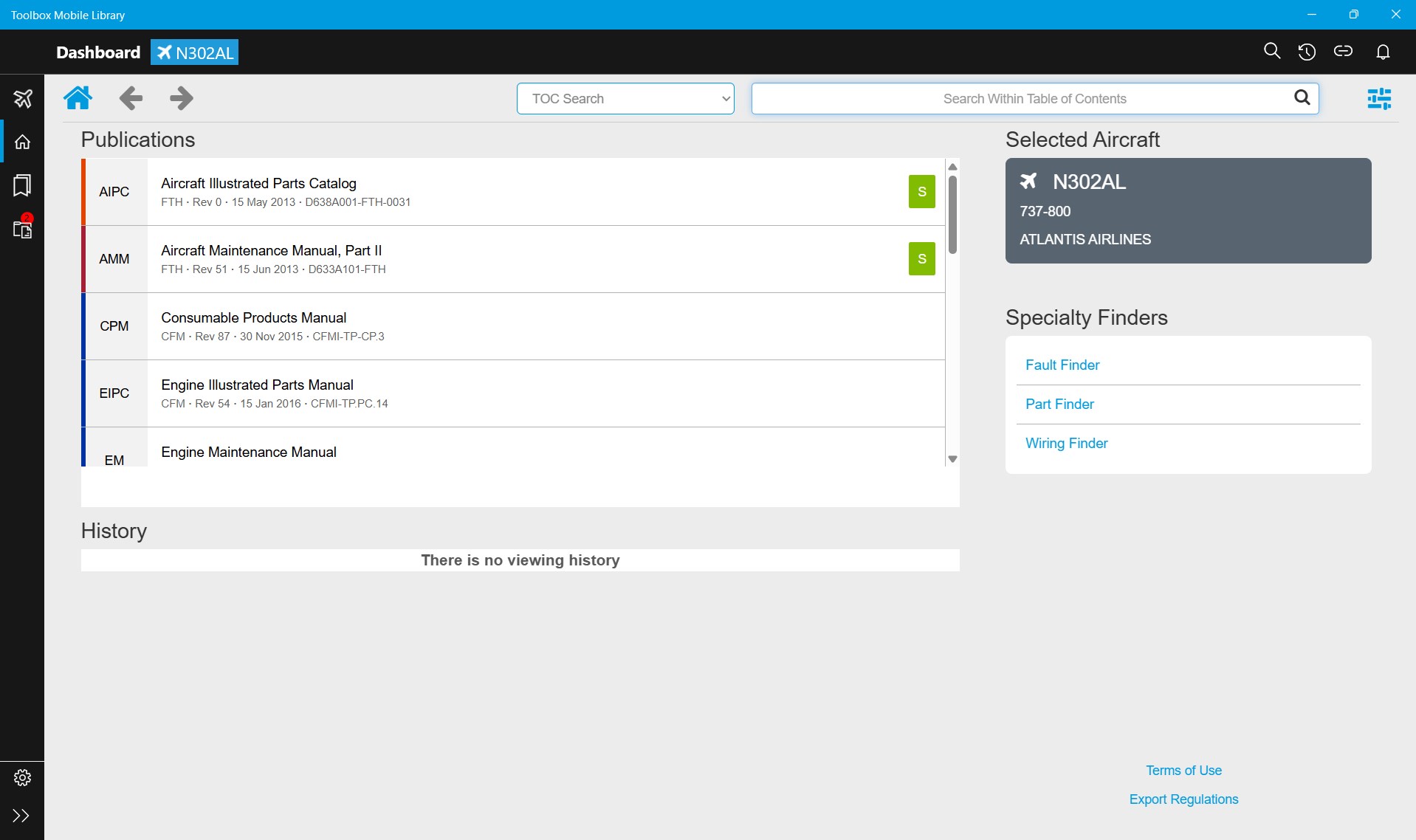
Task: Open notifications bell icon
Action: (1383, 52)
